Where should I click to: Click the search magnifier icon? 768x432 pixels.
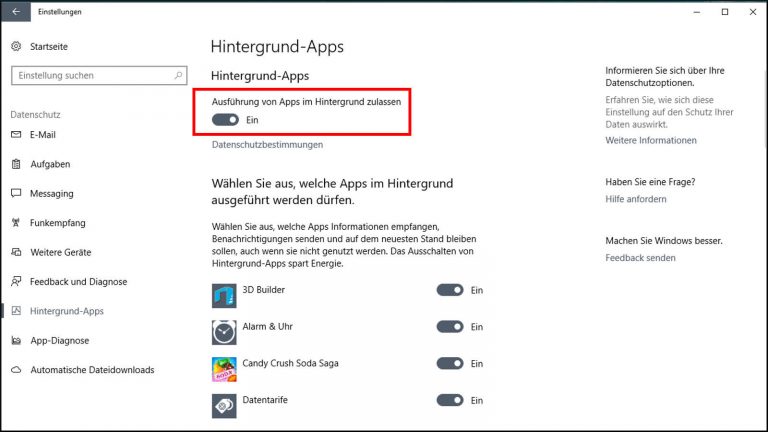click(178, 75)
